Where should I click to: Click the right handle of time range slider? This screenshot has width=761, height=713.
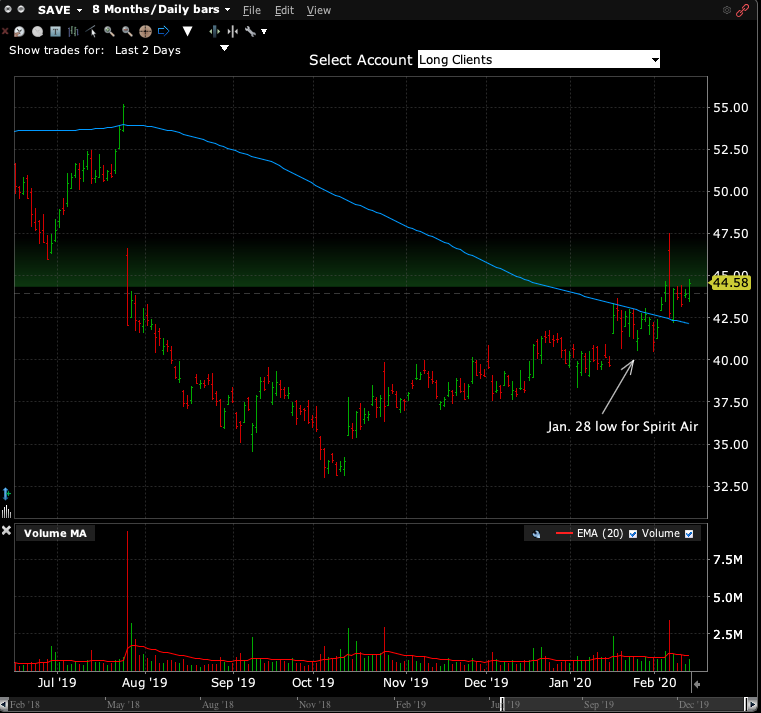(746, 704)
